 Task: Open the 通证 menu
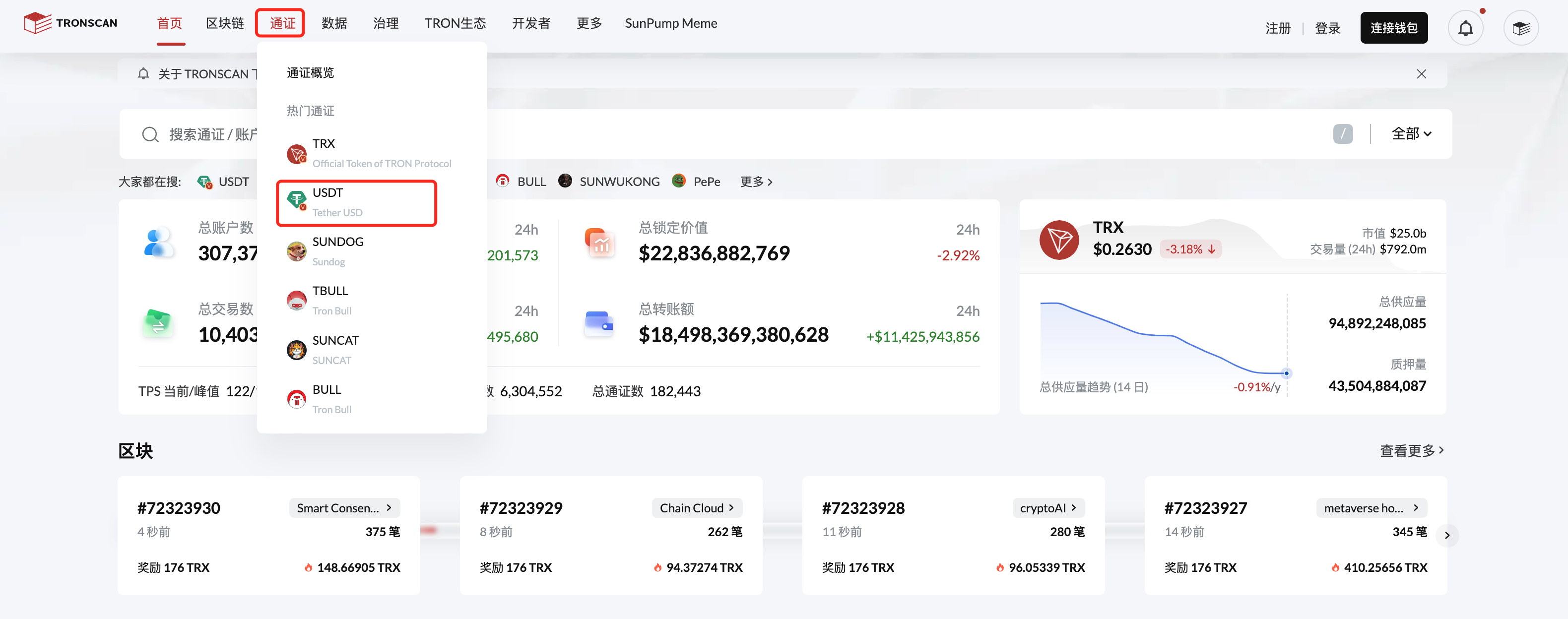pyautogui.click(x=281, y=23)
